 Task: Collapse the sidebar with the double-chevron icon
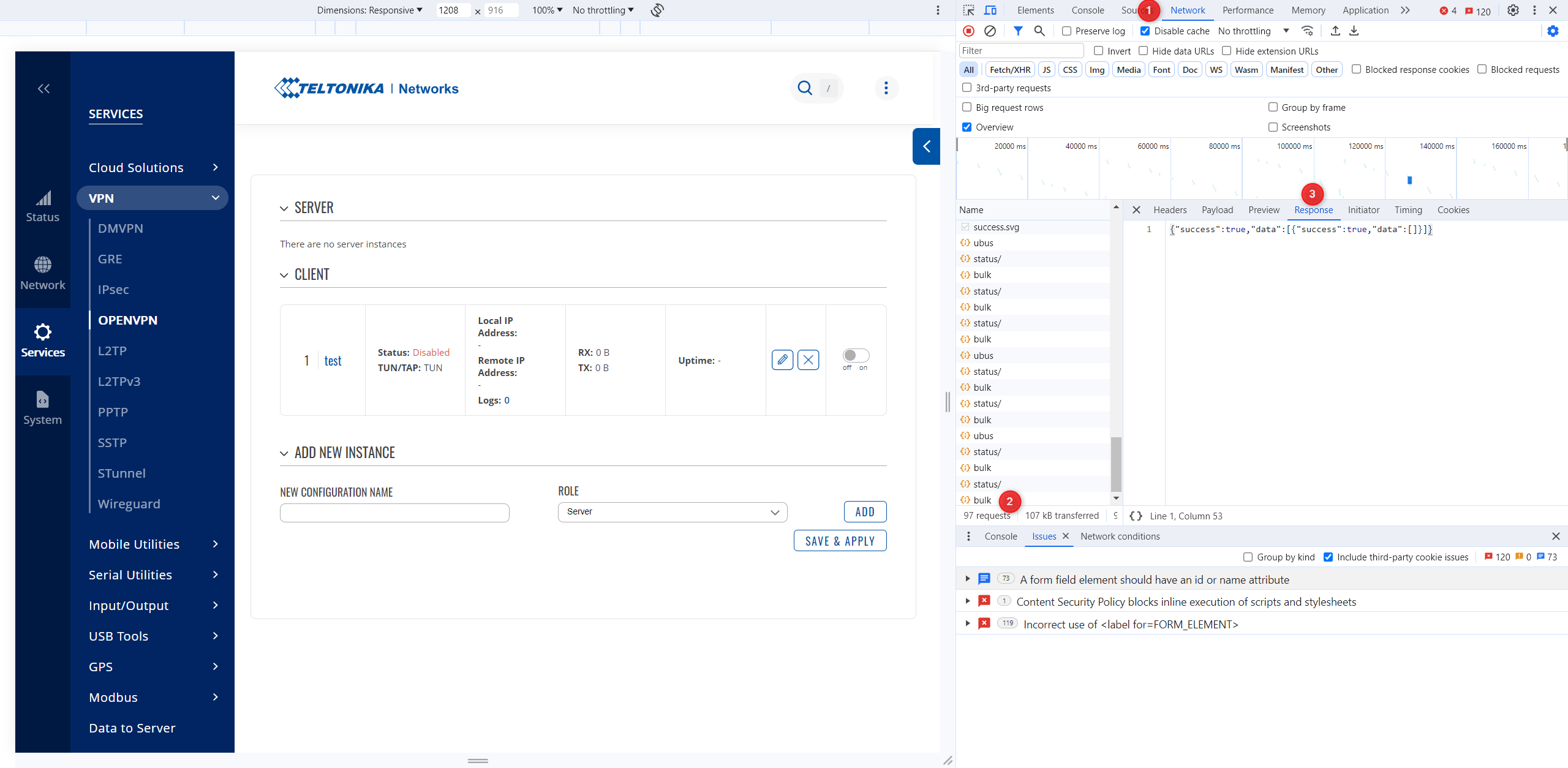point(43,89)
